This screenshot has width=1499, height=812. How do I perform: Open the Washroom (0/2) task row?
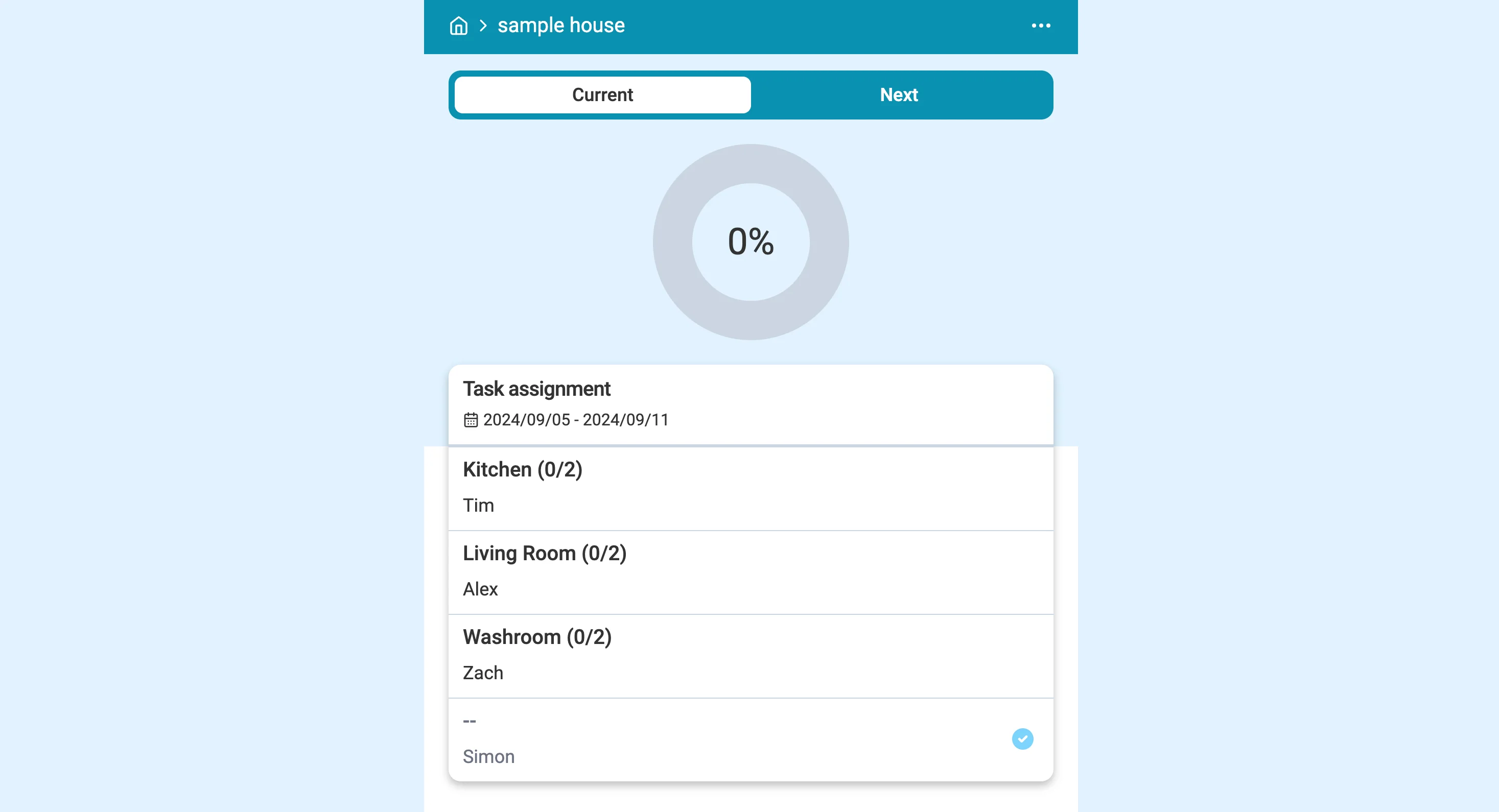751,656
